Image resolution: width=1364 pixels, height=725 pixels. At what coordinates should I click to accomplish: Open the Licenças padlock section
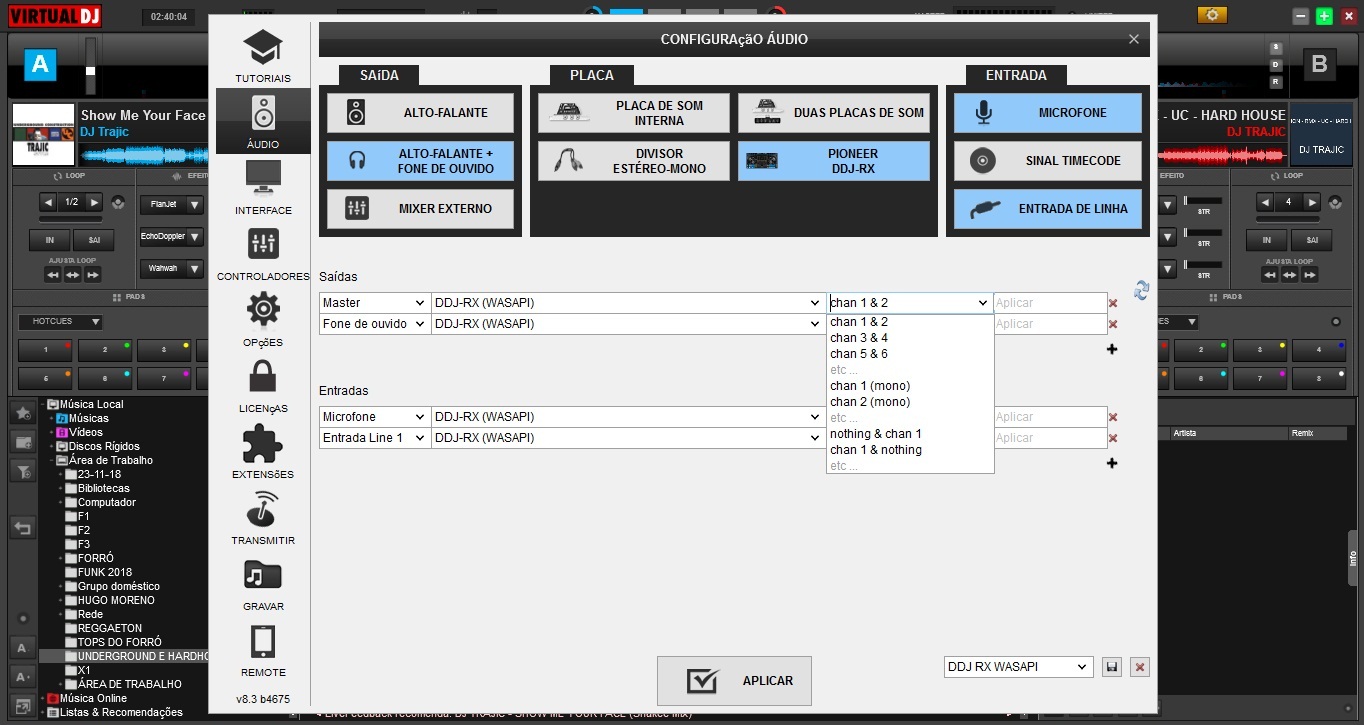tap(263, 386)
